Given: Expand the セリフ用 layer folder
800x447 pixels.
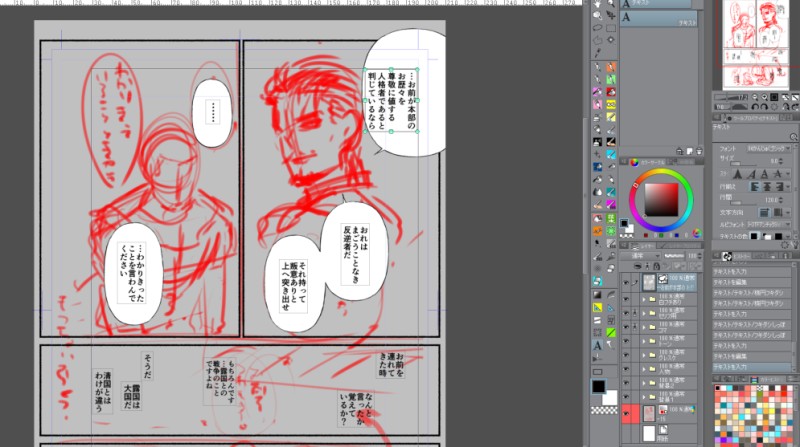Looking at the screenshot, I should pyautogui.click(x=644, y=313).
